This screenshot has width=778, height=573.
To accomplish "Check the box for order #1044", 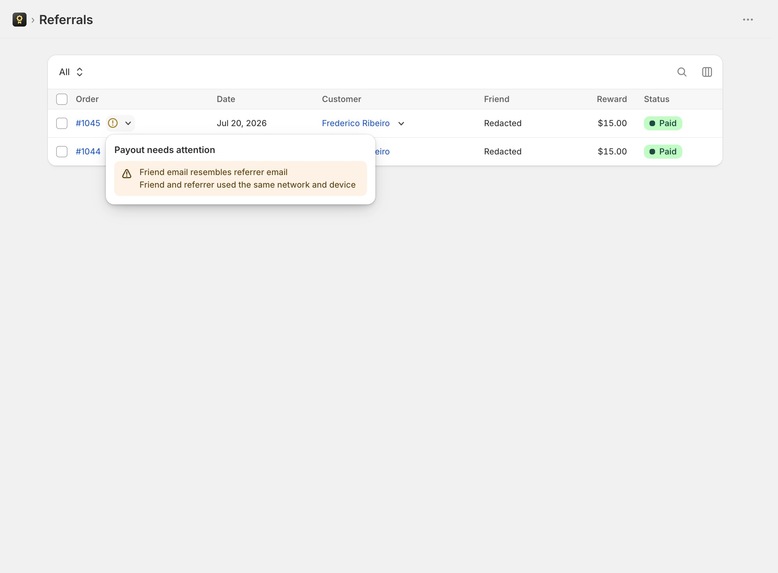I will coord(62,151).
